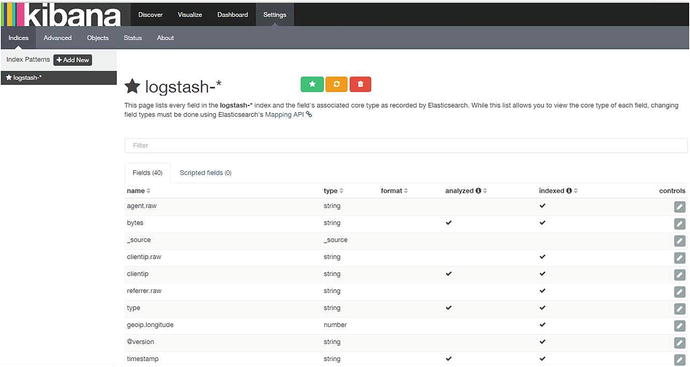The height and width of the screenshot is (367, 690).
Task: Click into the Filter input field
Action: 406,145
